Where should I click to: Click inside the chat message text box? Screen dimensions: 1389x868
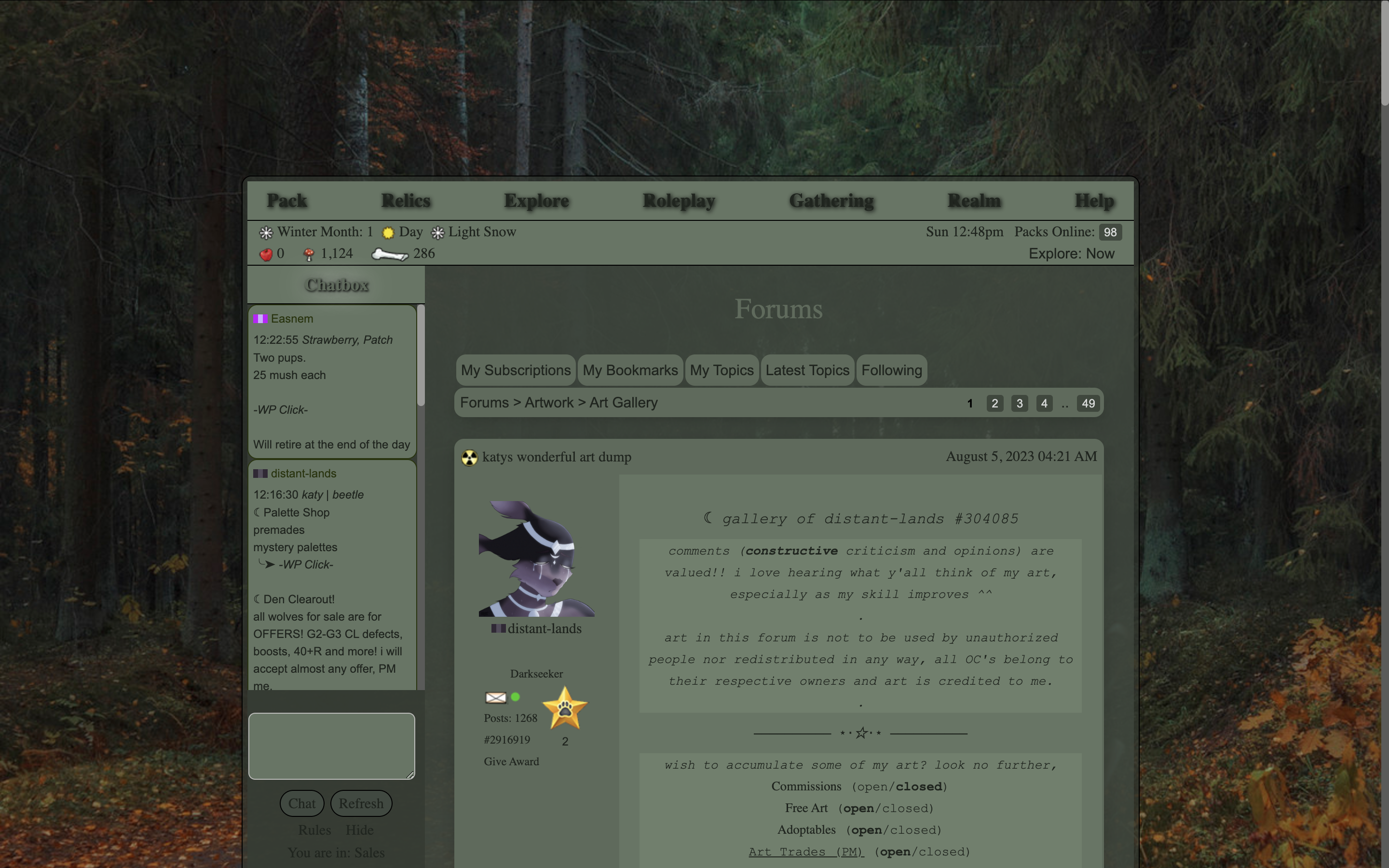332,746
